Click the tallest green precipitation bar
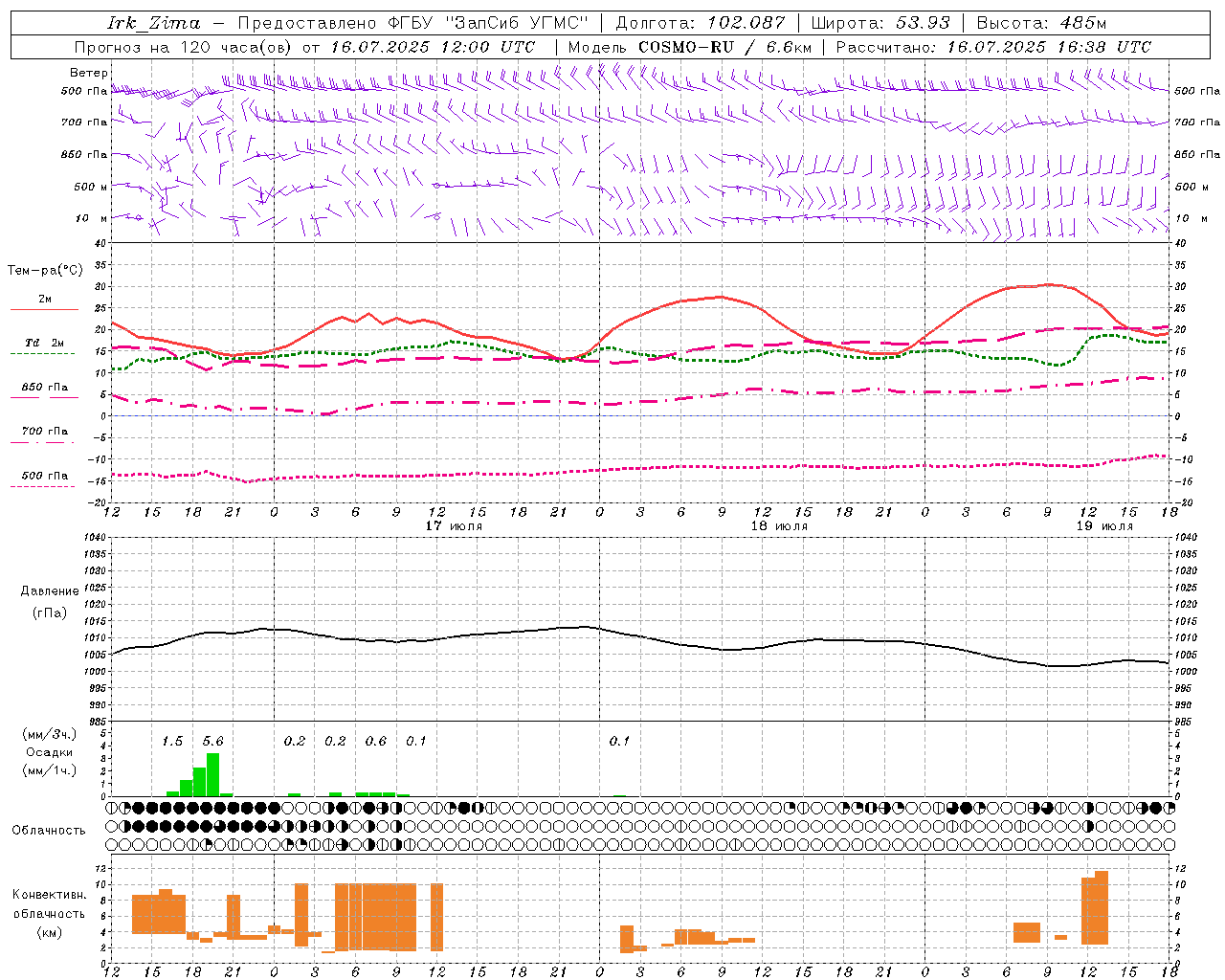 [x=212, y=774]
